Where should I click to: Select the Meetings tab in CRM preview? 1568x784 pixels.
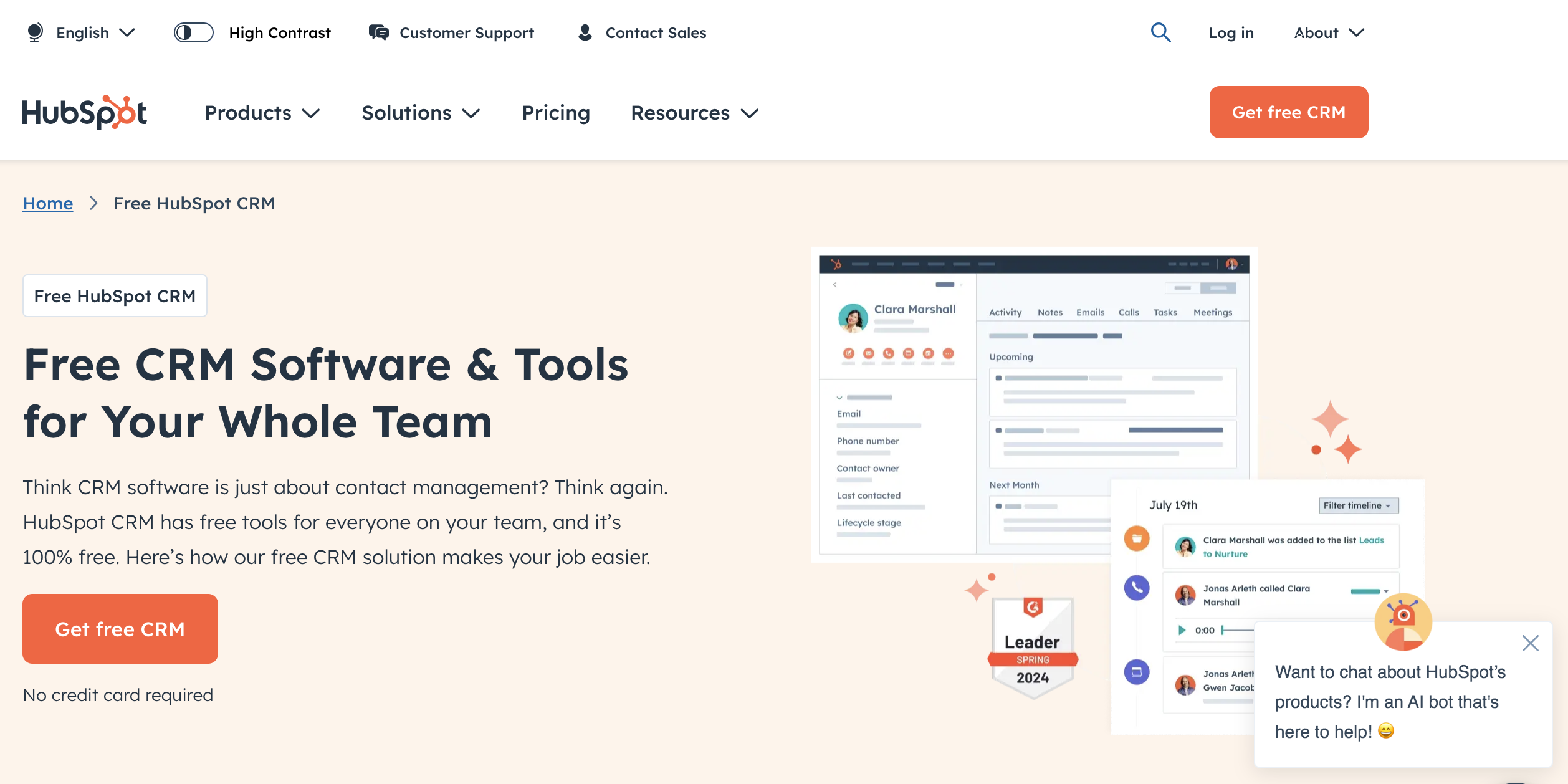tap(1213, 312)
